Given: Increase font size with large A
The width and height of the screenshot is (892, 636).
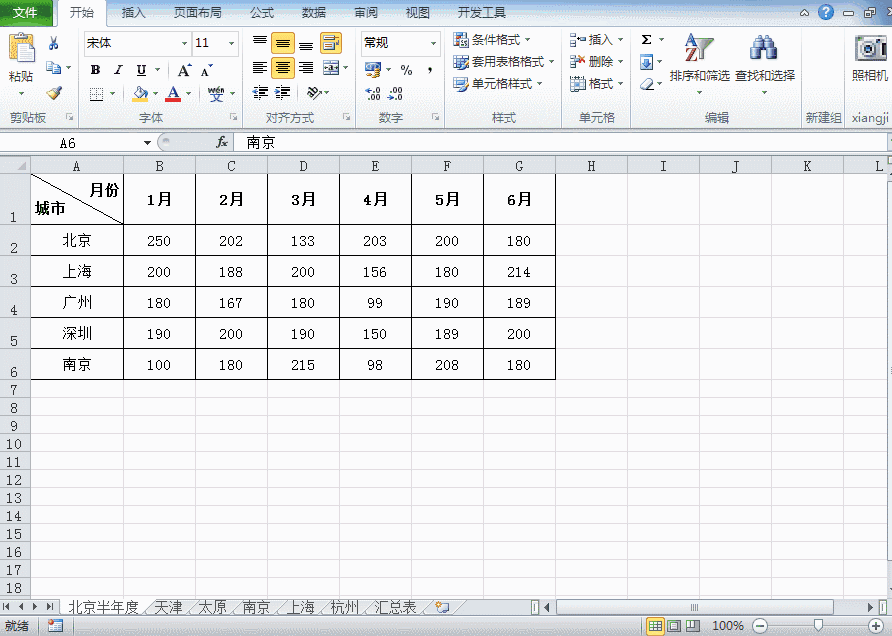Looking at the screenshot, I should tap(184, 71).
